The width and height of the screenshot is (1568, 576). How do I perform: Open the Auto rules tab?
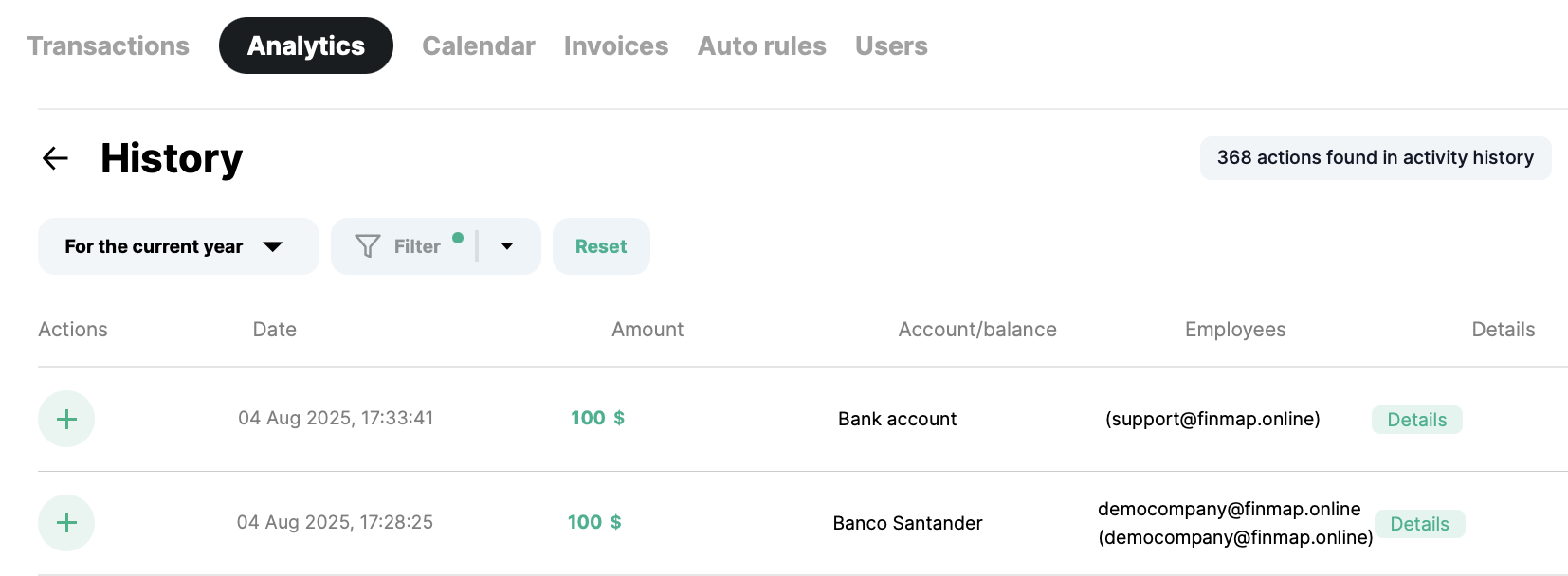click(x=761, y=45)
